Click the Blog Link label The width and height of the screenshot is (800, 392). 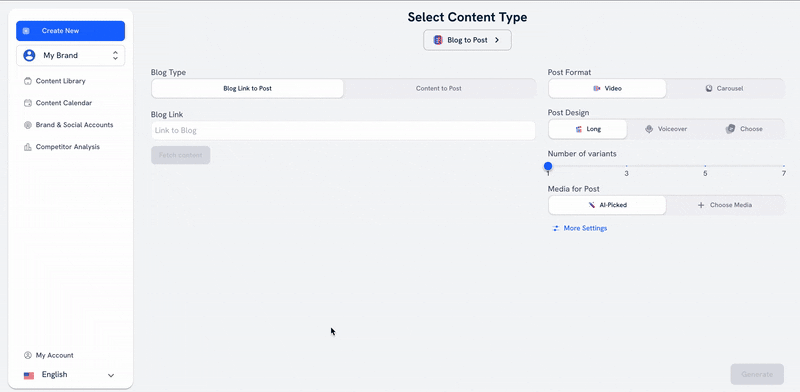[x=167, y=114]
